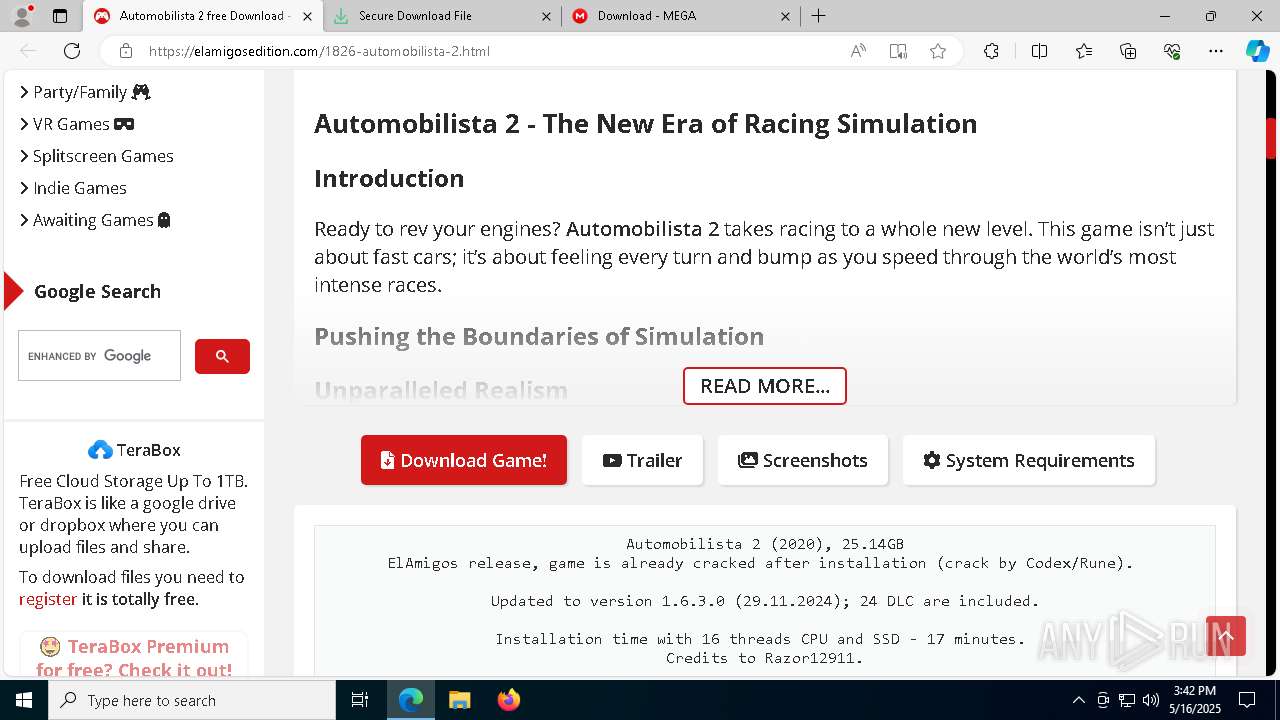The image size is (1280, 720).
Task: Click the Google Search sidebar heading
Action: (x=97, y=292)
